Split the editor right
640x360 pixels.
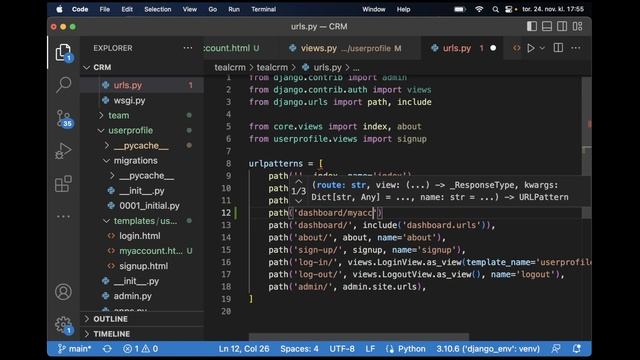[558, 48]
